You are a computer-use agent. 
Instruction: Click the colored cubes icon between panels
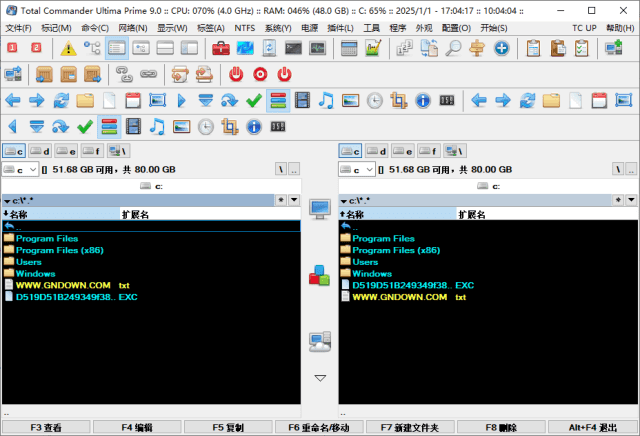coord(319,275)
